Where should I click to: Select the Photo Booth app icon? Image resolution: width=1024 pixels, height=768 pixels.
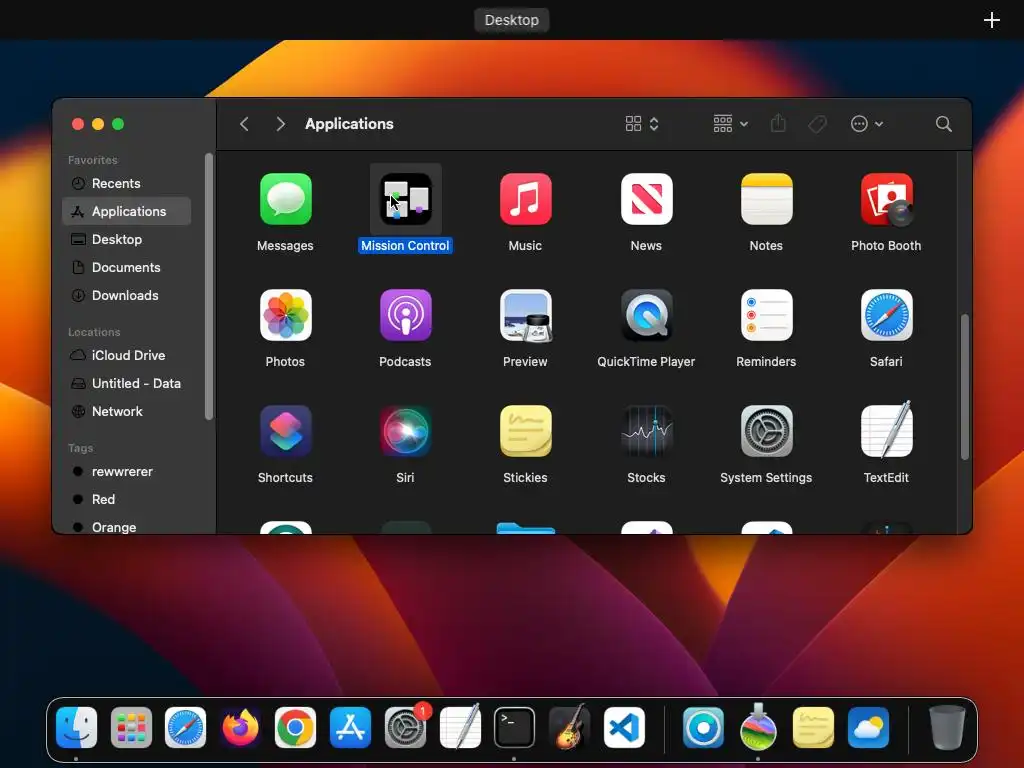pos(887,199)
